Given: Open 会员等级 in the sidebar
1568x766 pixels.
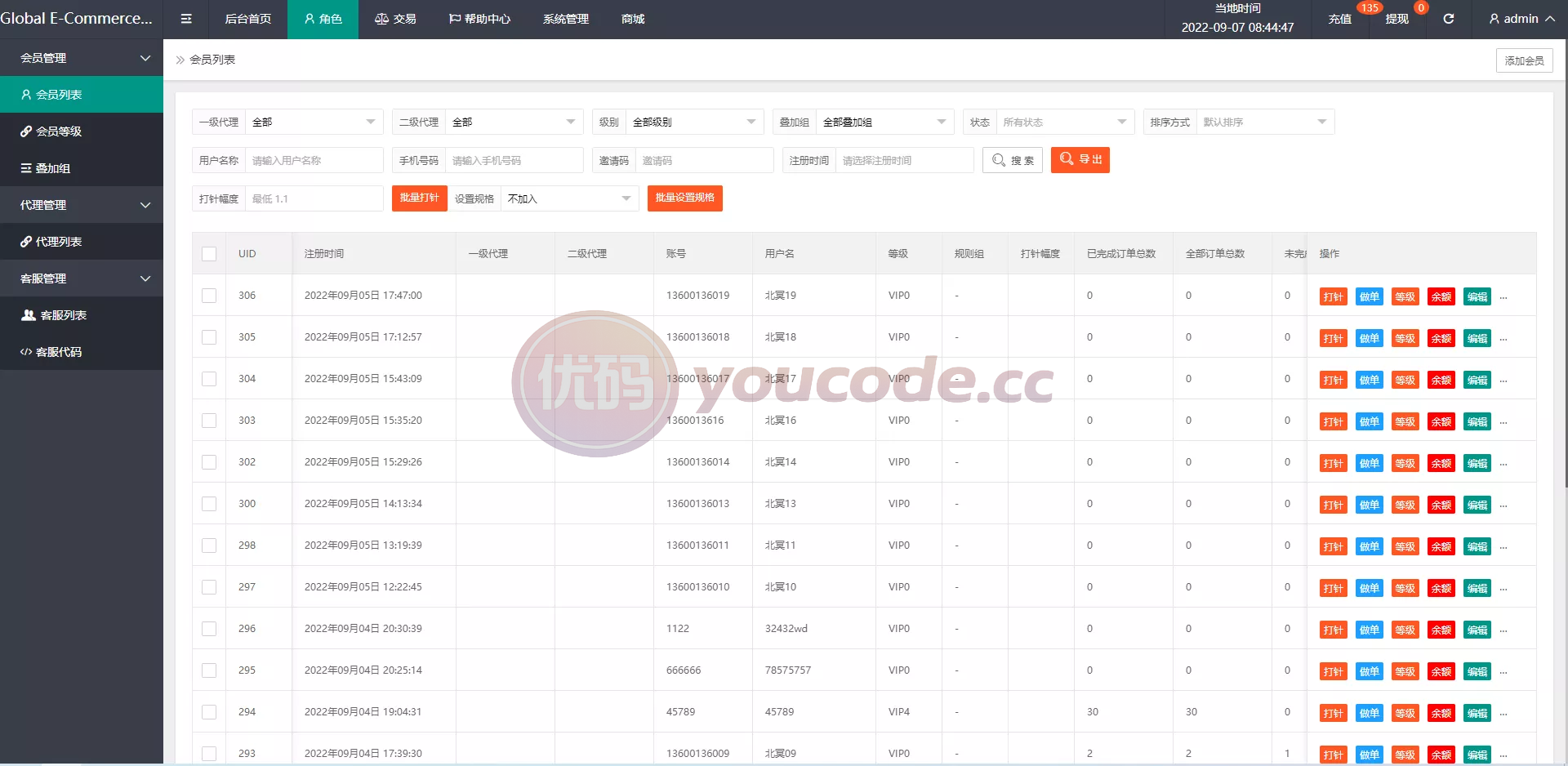Looking at the screenshot, I should (x=82, y=131).
